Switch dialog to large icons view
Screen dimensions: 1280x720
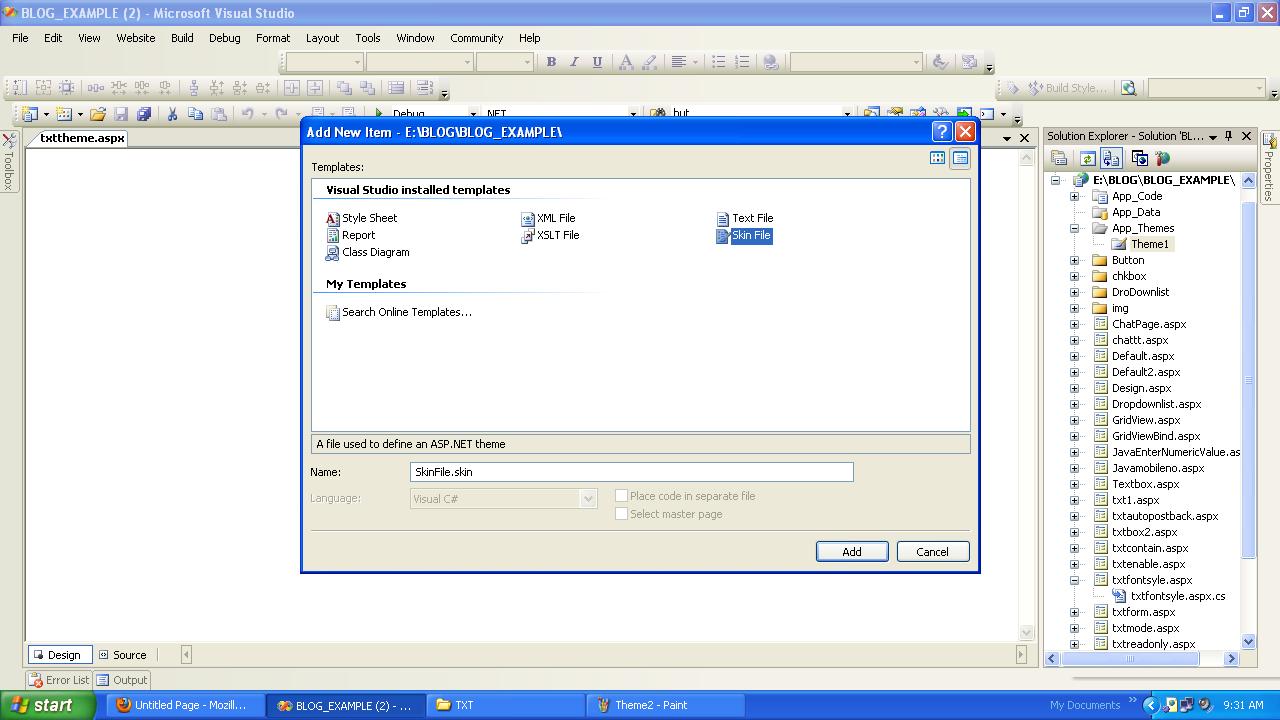click(938, 158)
